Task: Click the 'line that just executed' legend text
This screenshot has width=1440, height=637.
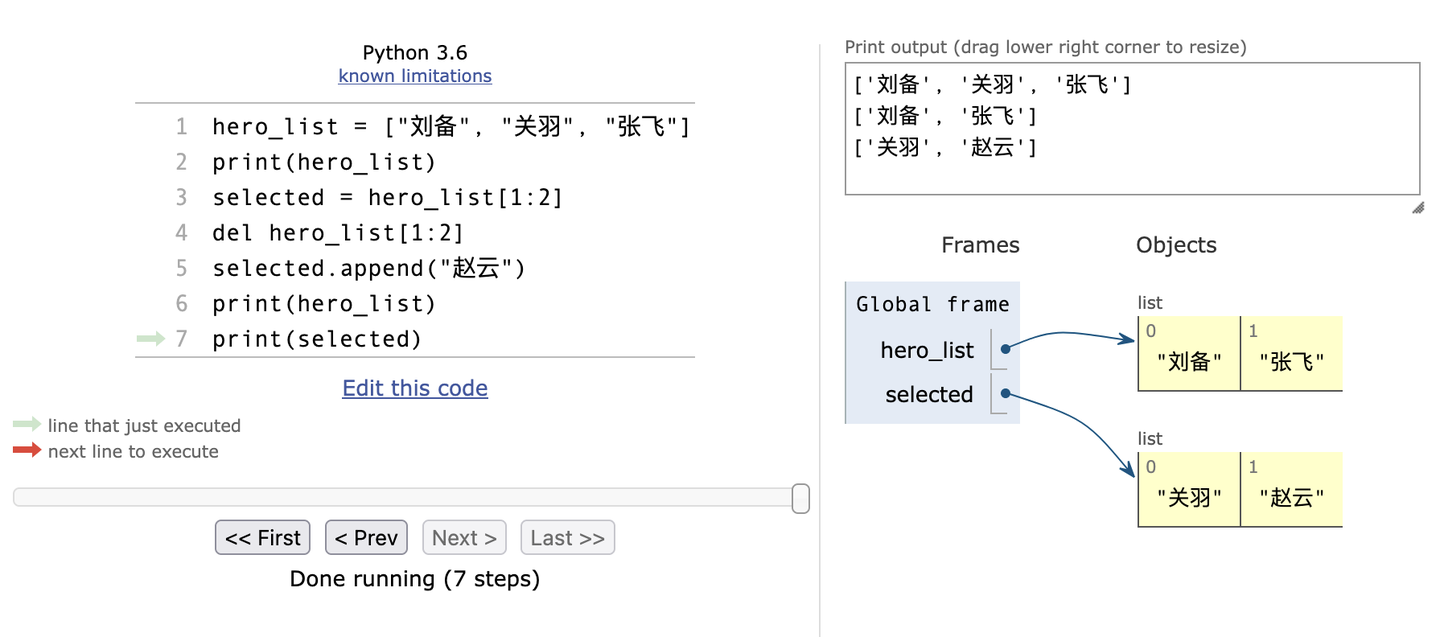Action: [x=144, y=425]
